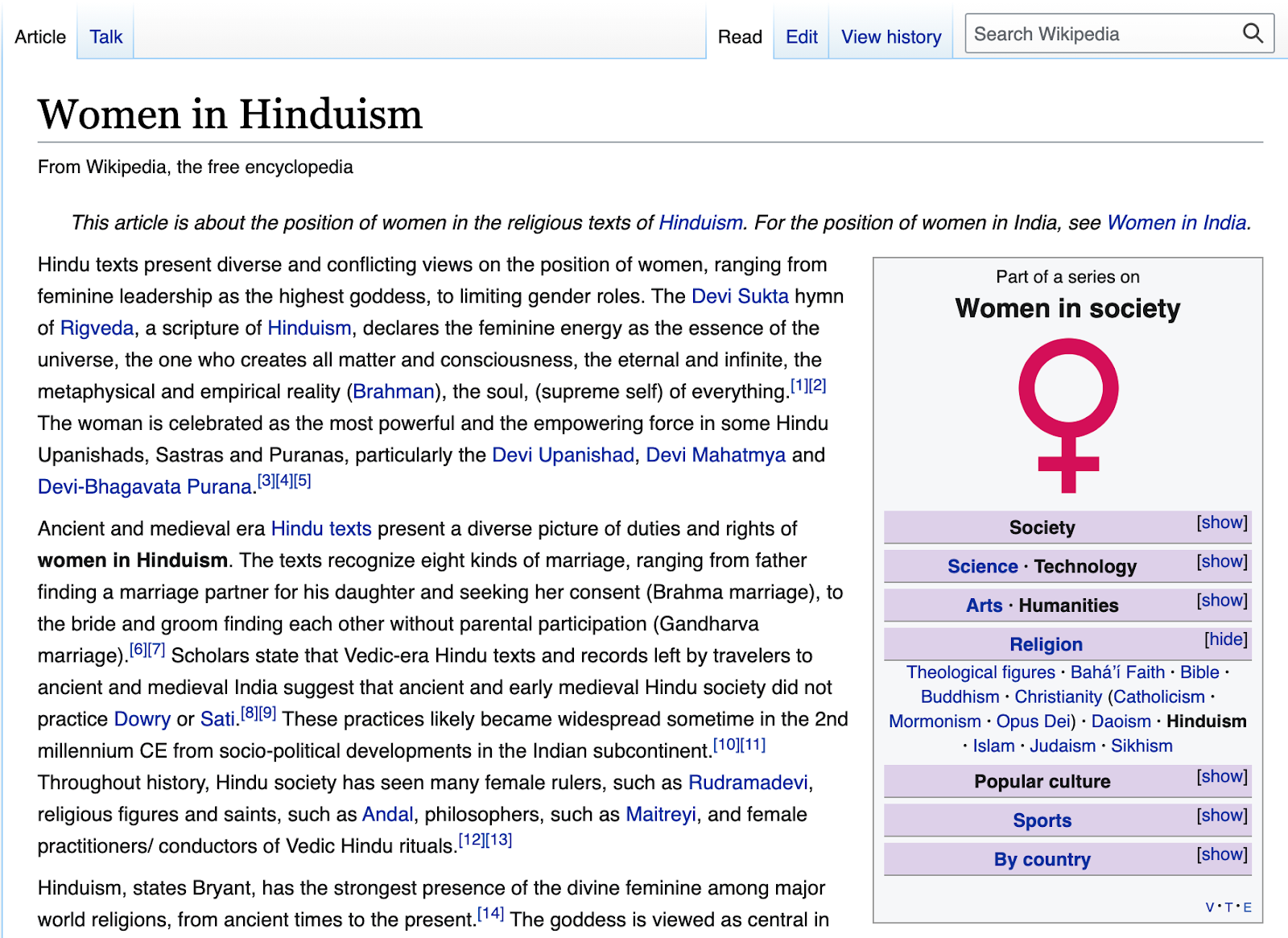The height and width of the screenshot is (938, 1288).
Task: Expand the By country section
Action: [1222, 854]
